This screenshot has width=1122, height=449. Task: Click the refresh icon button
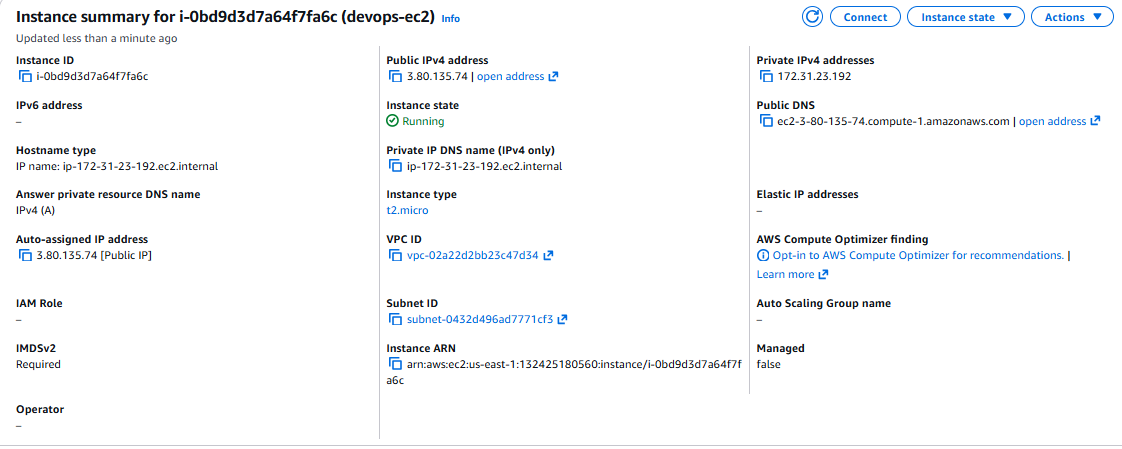[x=812, y=17]
